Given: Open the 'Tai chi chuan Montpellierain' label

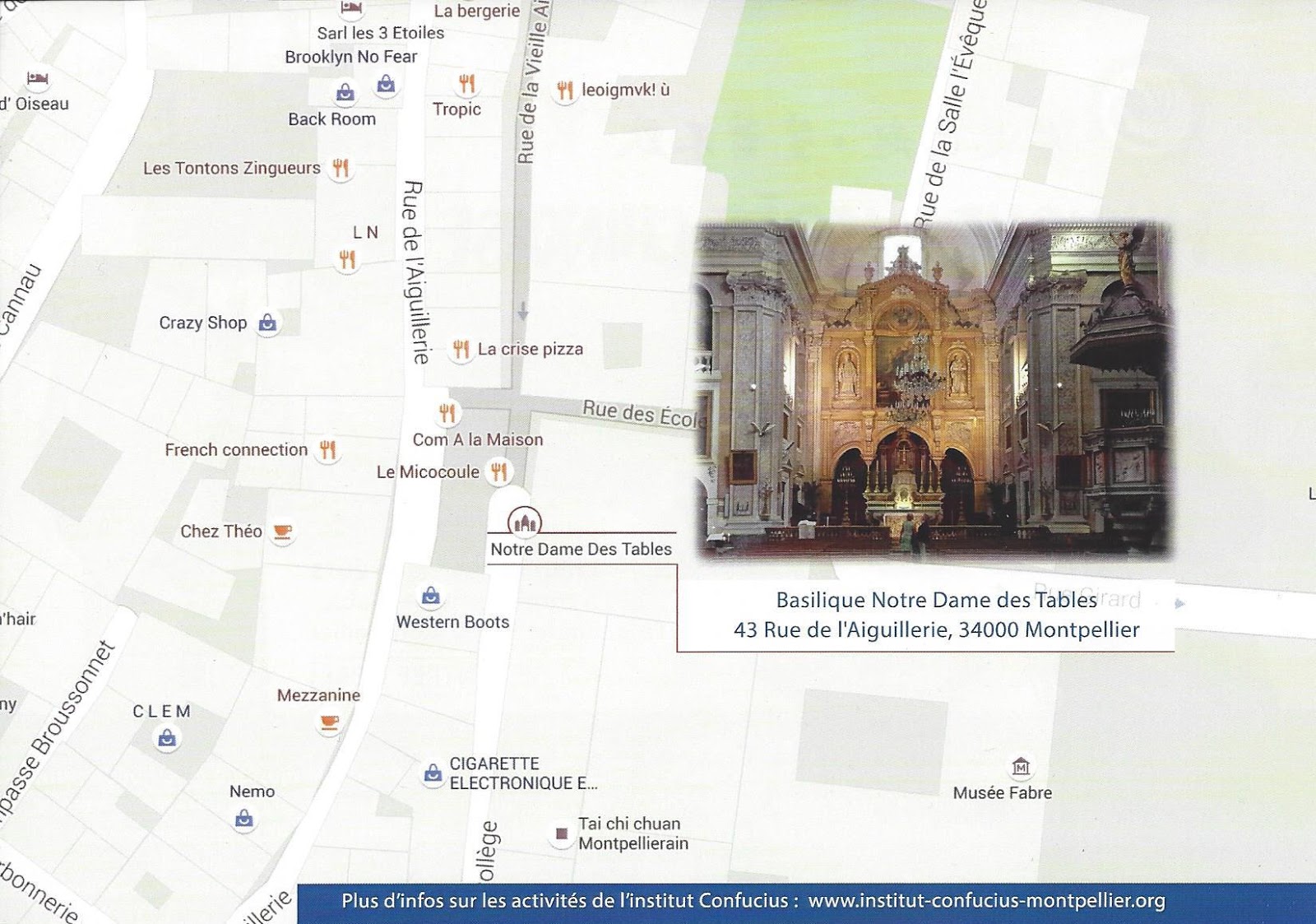Looking at the screenshot, I should point(633,833).
